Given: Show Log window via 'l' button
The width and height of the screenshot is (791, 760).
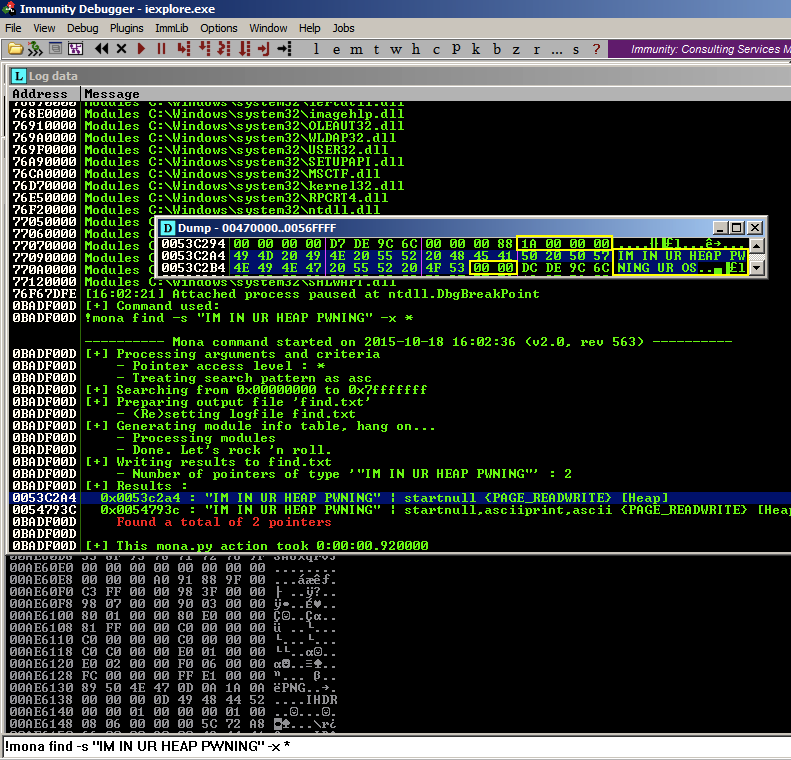Looking at the screenshot, I should point(317,48).
